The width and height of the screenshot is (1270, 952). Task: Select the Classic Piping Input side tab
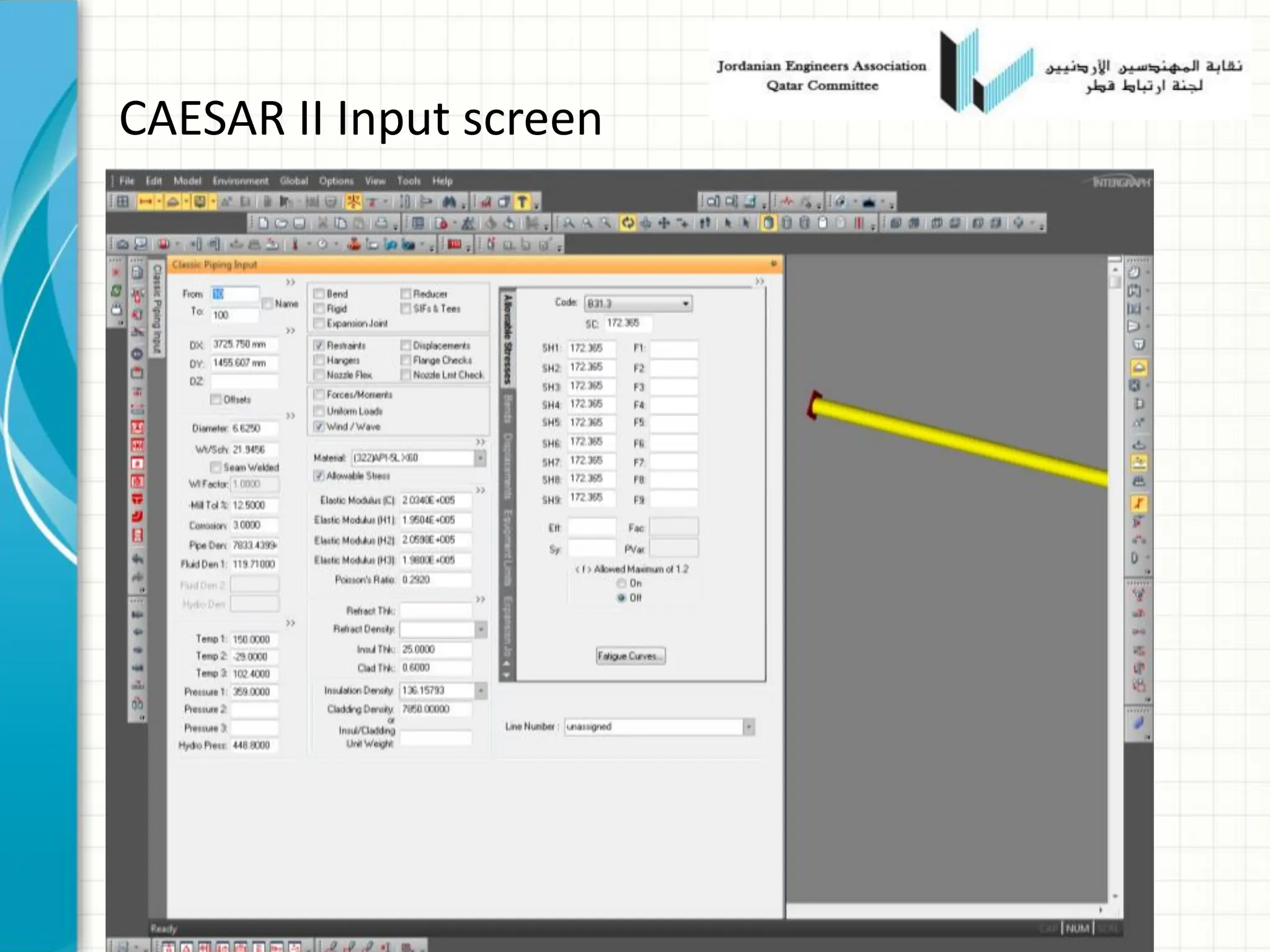pos(157,309)
